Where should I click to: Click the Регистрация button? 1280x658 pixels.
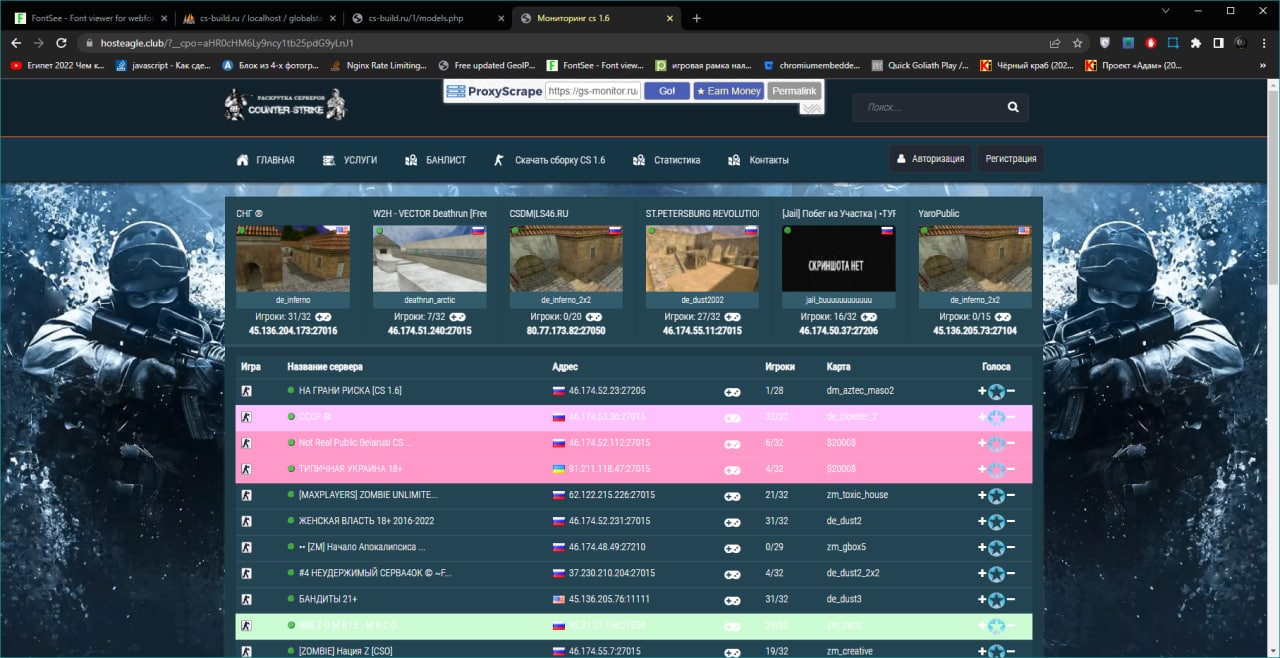pyautogui.click(x=1011, y=159)
